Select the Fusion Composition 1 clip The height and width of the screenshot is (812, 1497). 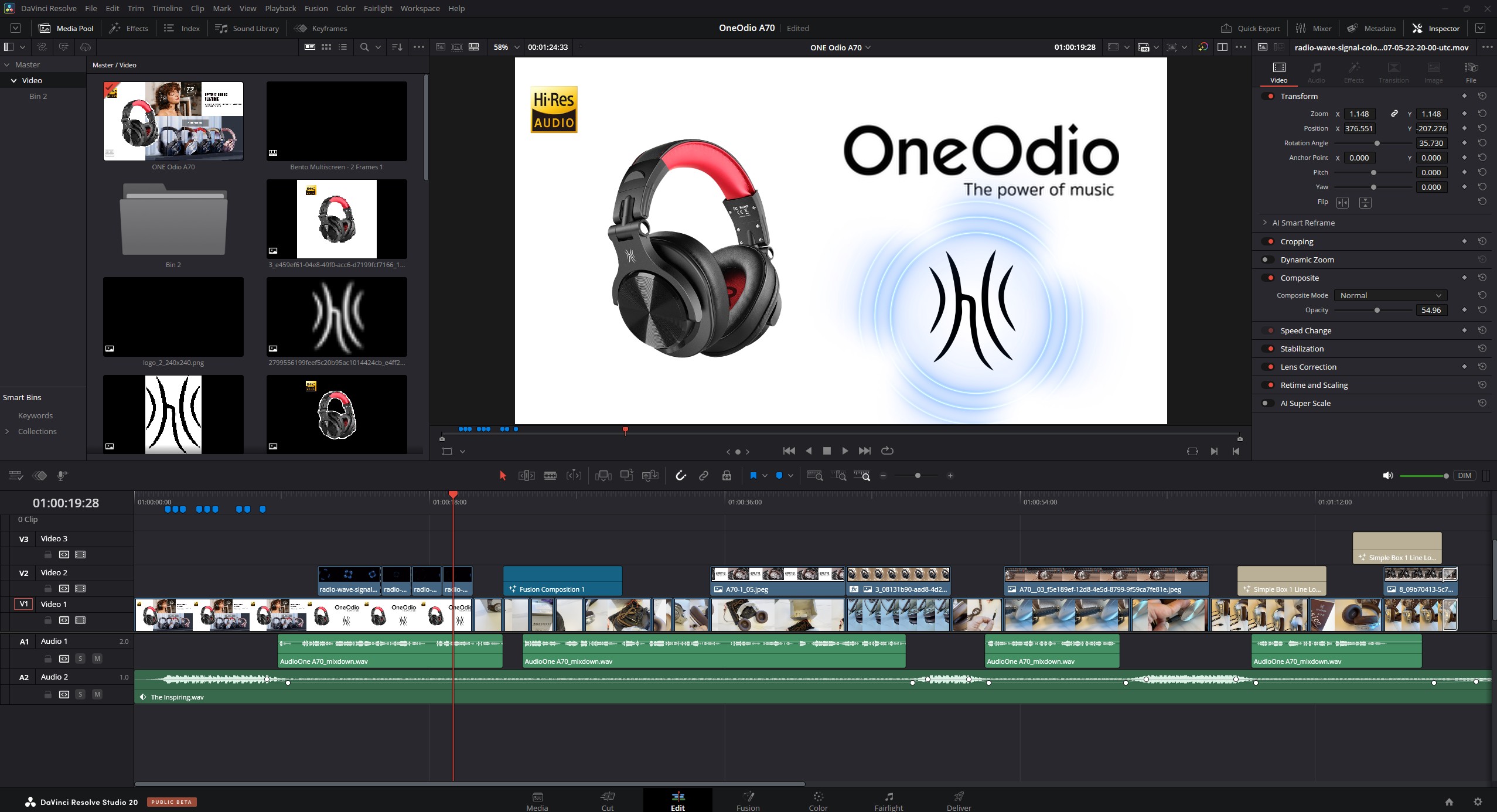click(x=562, y=581)
